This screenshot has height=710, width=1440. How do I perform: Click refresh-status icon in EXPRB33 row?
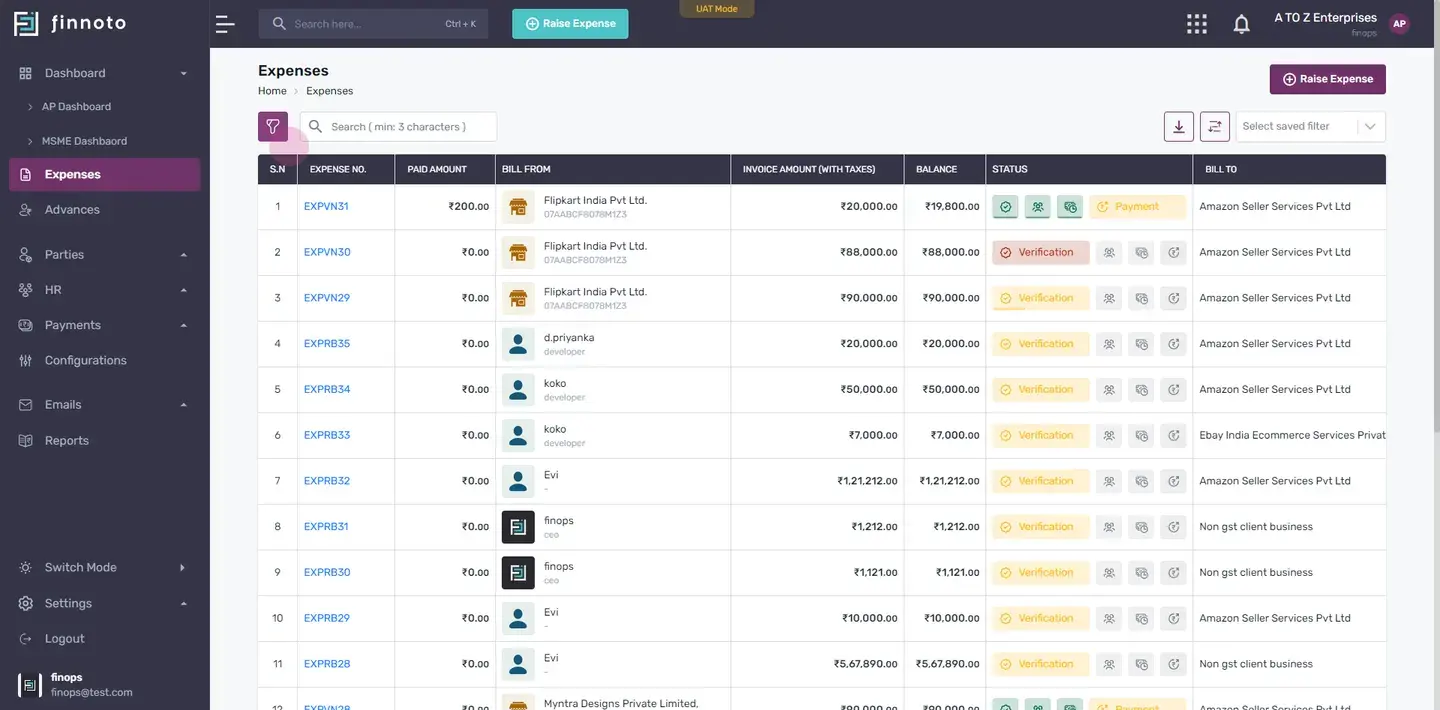(x=1173, y=436)
